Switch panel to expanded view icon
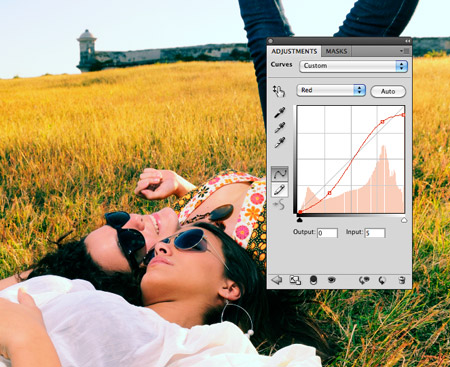Image resolution: width=450 pixels, height=367 pixels. point(295,280)
